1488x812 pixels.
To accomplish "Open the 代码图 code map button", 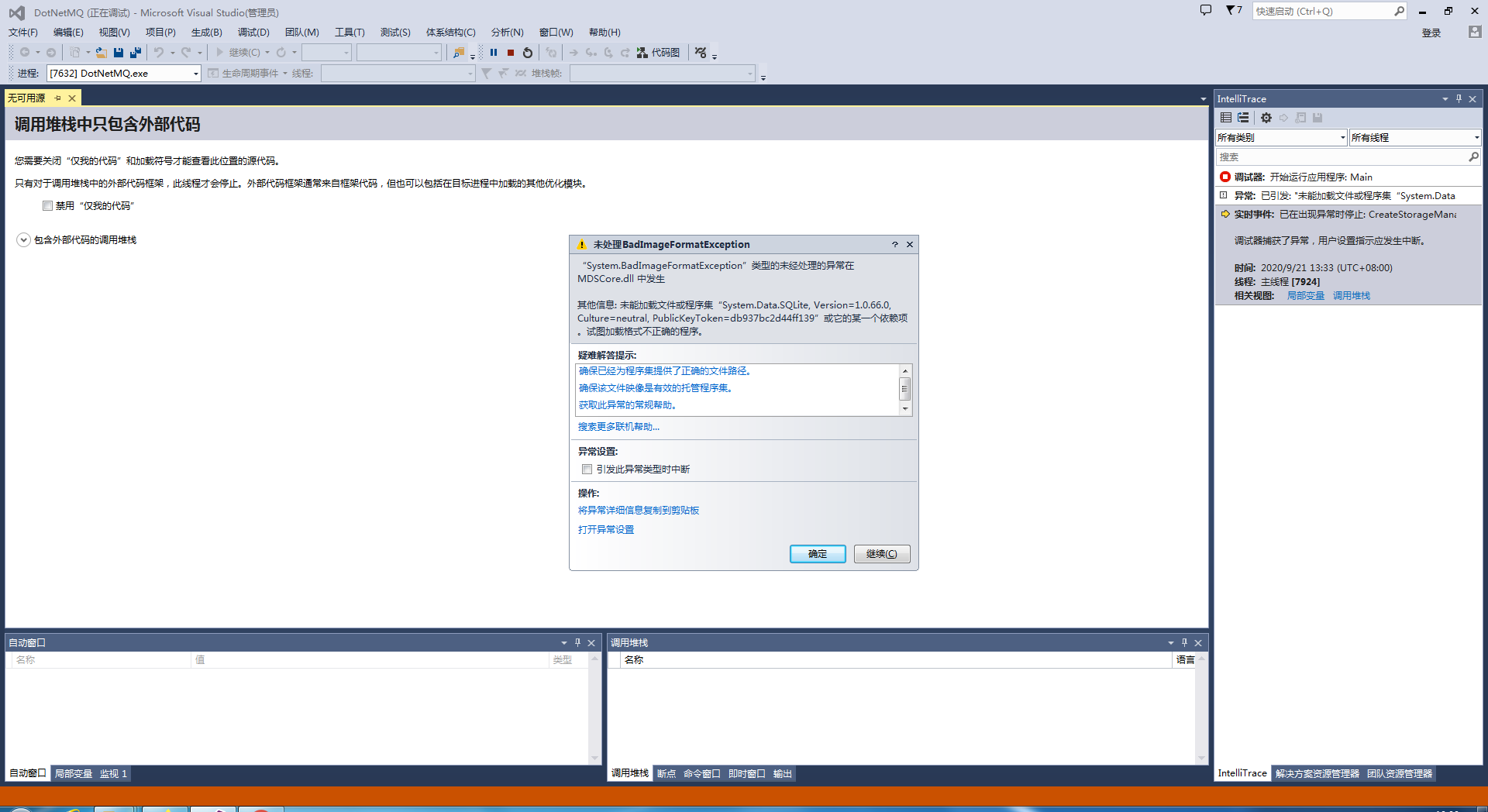I will [x=658, y=53].
